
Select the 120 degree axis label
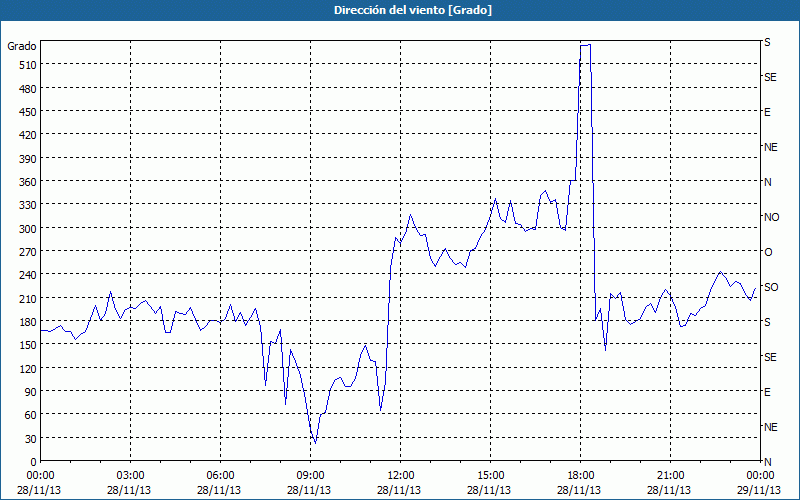coord(28,368)
